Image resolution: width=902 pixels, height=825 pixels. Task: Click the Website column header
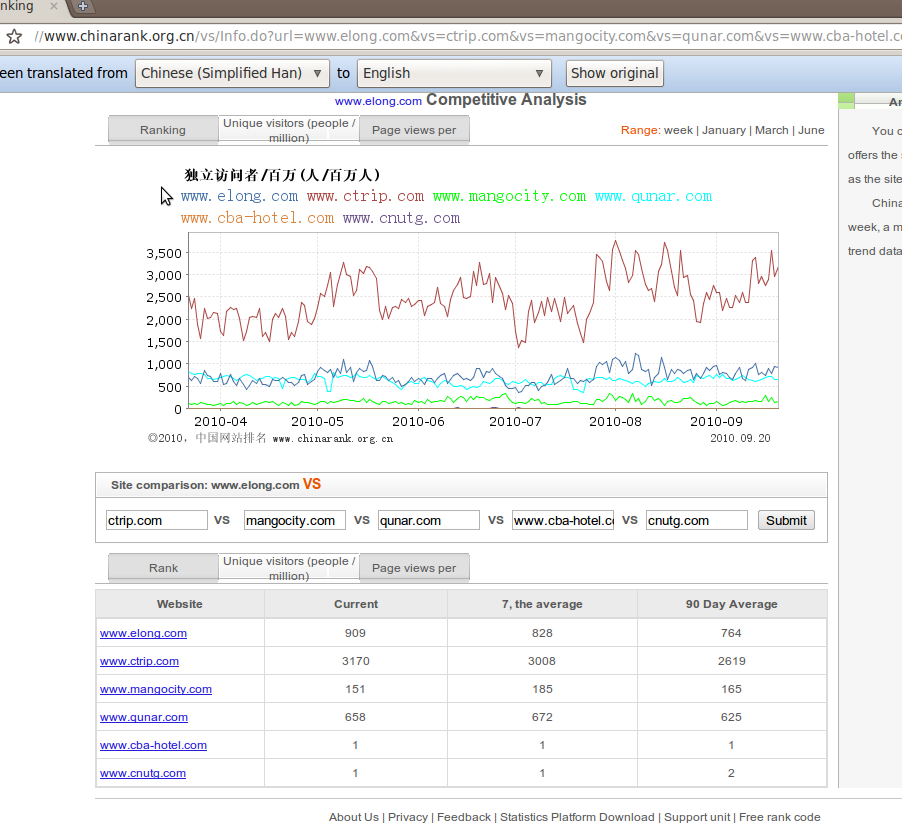179,604
